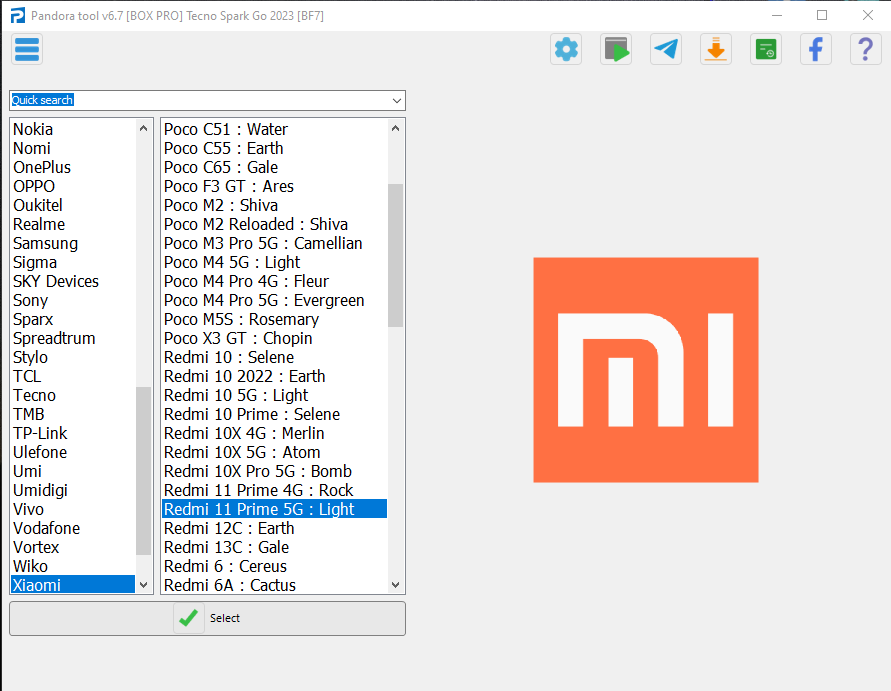Select Poco M4 Pro 4G : Fleur

tap(274, 281)
